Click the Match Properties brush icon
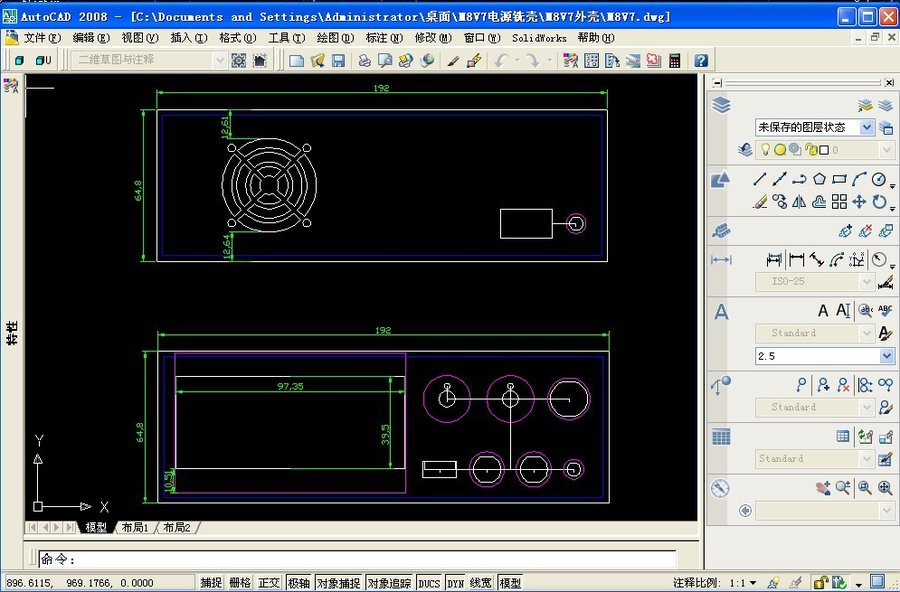Image resolution: width=900 pixels, height=592 pixels. click(453, 60)
